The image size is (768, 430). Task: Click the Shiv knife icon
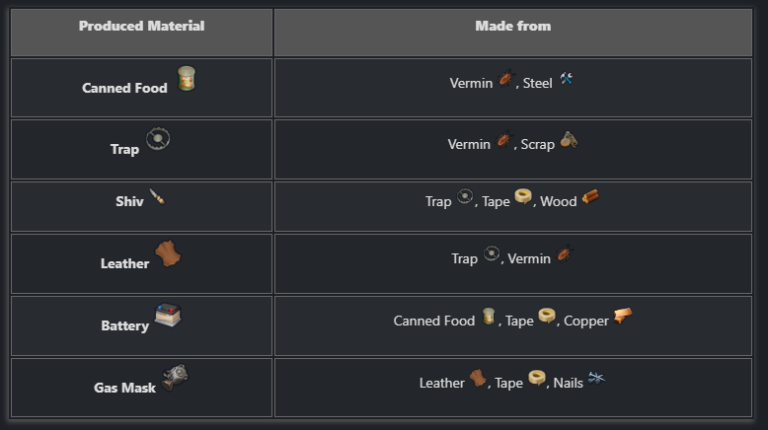point(156,197)
